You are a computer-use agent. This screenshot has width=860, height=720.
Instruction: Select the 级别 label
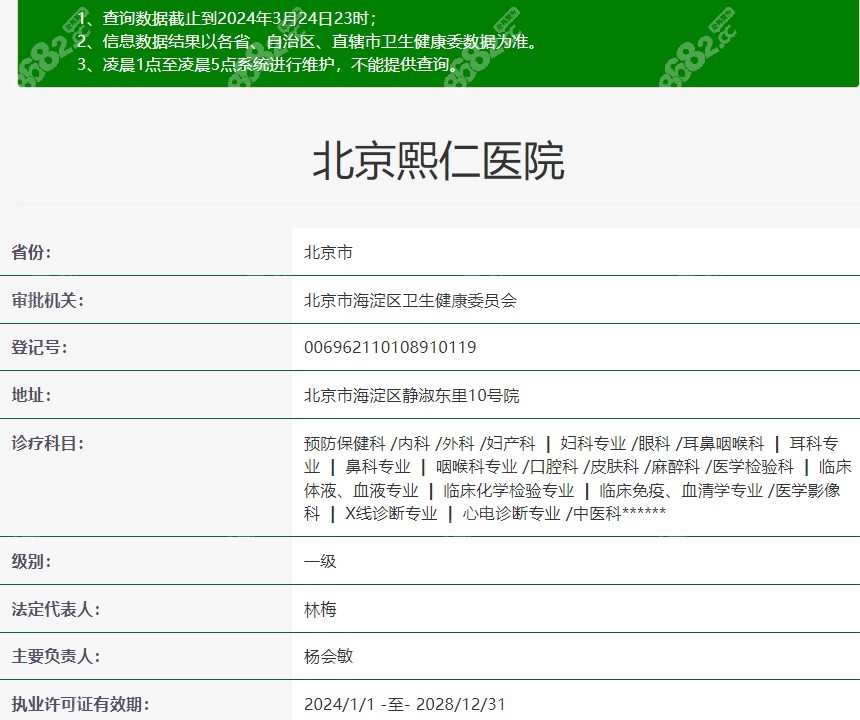[31, 562]
